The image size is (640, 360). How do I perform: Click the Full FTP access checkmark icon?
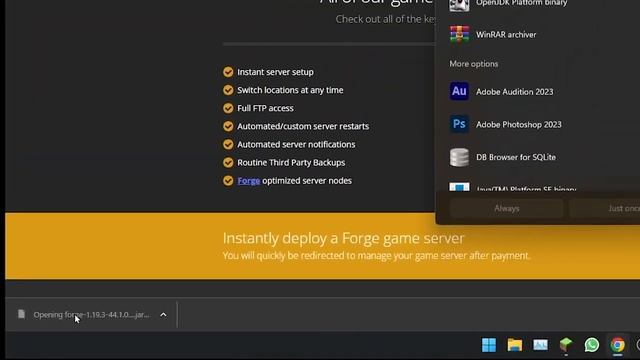(228, 108)
